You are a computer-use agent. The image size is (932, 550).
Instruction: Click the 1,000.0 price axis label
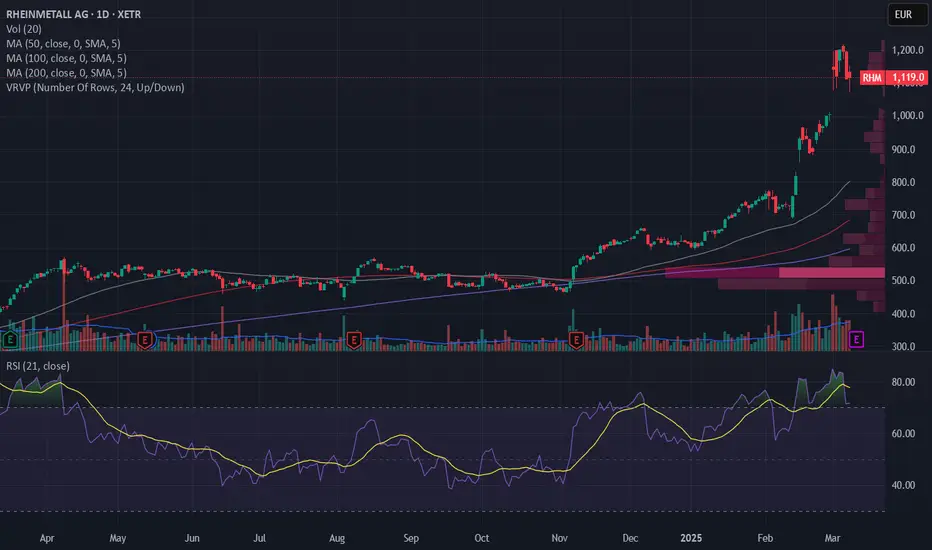click(x=907, y=115)
